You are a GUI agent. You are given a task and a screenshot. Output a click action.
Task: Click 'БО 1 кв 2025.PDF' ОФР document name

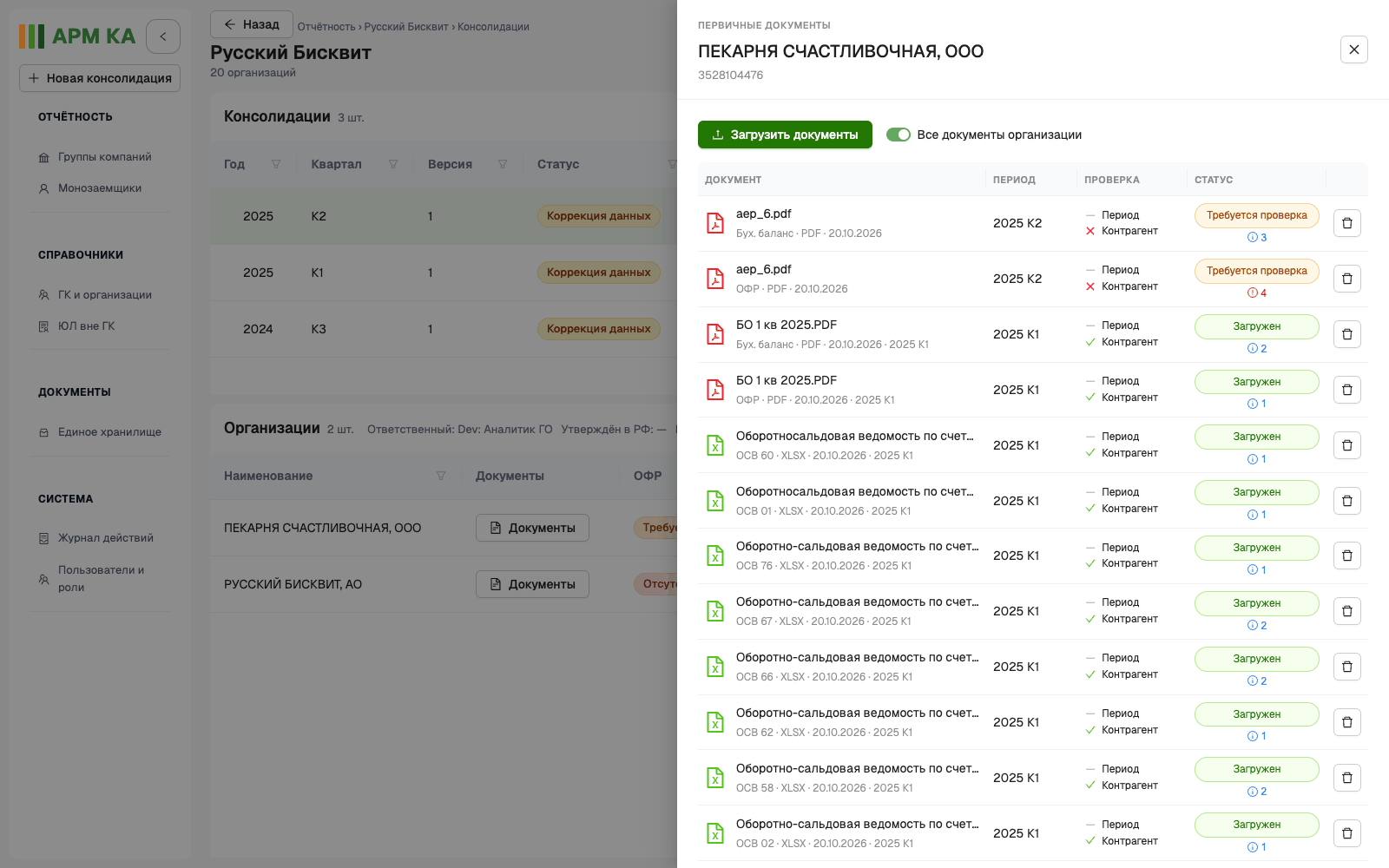787,380
